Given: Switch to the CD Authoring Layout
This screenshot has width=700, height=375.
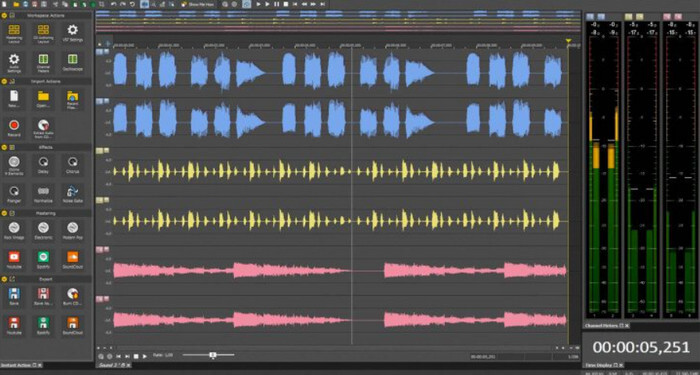Looking at the screenshot, I should pyautogui.click(x=43, y=33).
